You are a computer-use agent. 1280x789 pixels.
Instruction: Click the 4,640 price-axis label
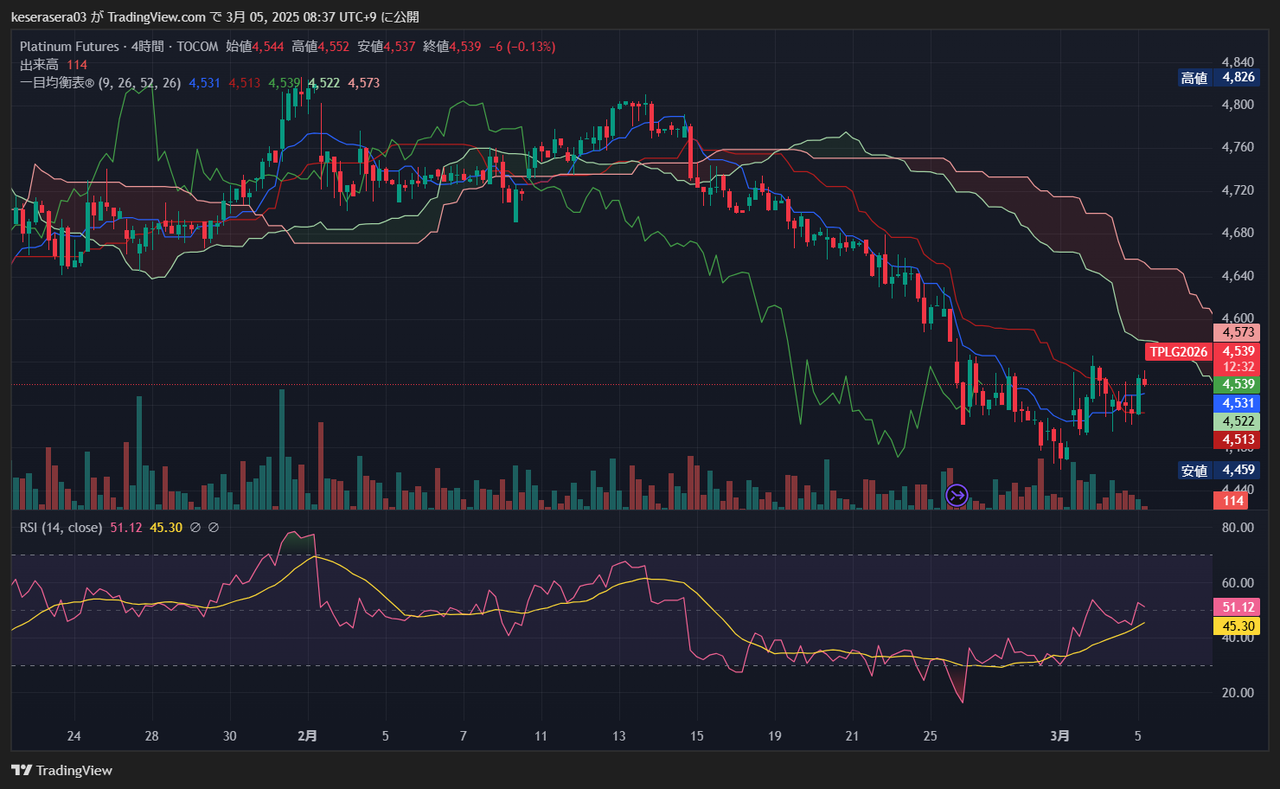pos(1238,276)
